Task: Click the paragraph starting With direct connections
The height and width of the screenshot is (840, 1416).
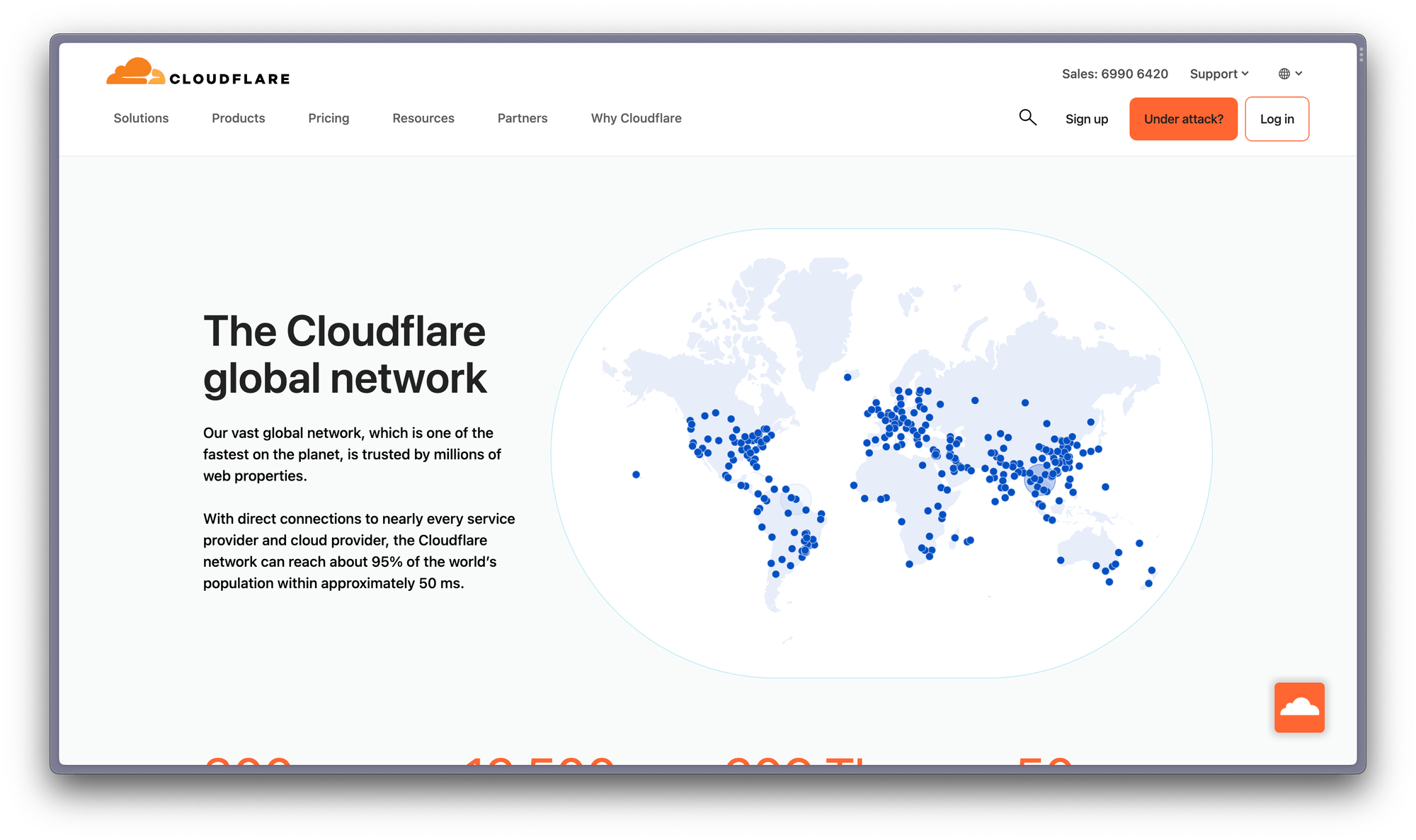Action: click(359, 551)
